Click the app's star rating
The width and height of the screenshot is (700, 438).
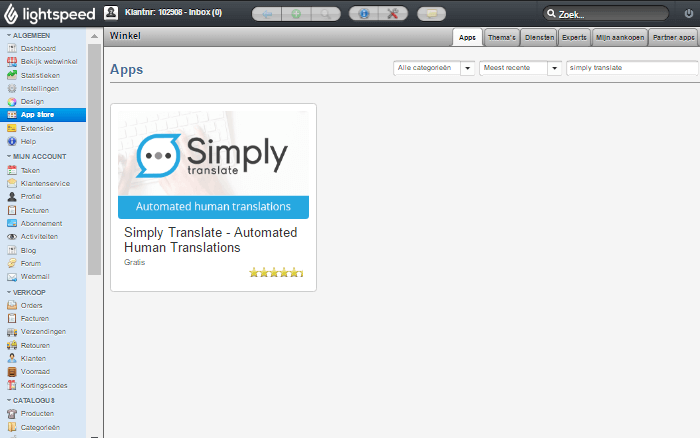coord(276,272)
